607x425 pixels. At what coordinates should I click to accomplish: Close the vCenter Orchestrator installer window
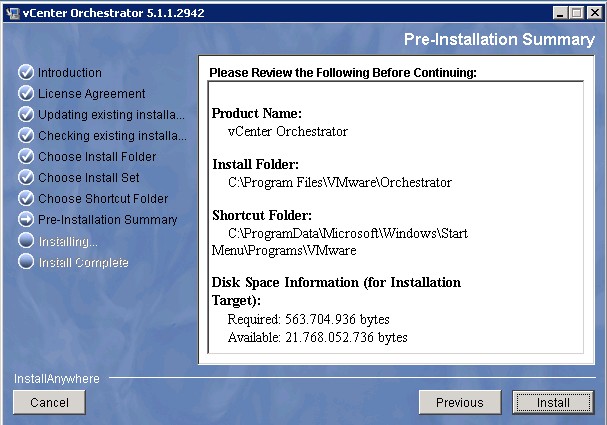click(x=594, y=12)
